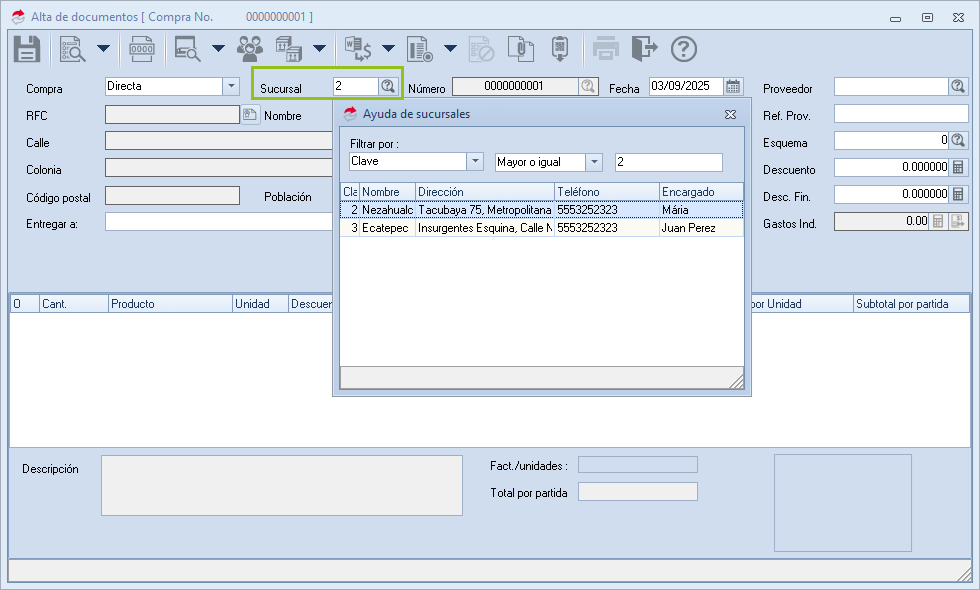Click the help question mark toolbar icon
This screenshot has height=590, width=980.
click(x=683, y=48)
